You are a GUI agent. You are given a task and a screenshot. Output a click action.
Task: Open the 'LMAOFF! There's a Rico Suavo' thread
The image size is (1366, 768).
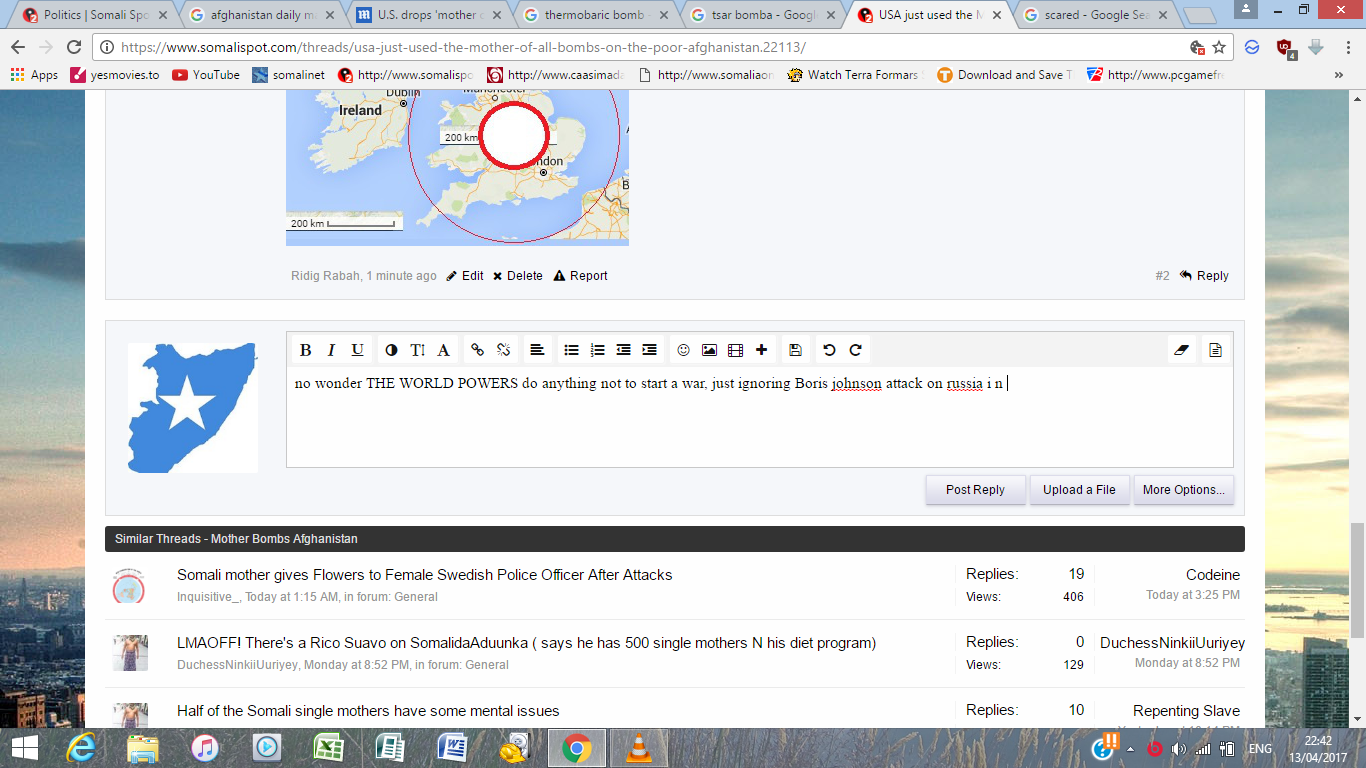(x=526, y=643)
